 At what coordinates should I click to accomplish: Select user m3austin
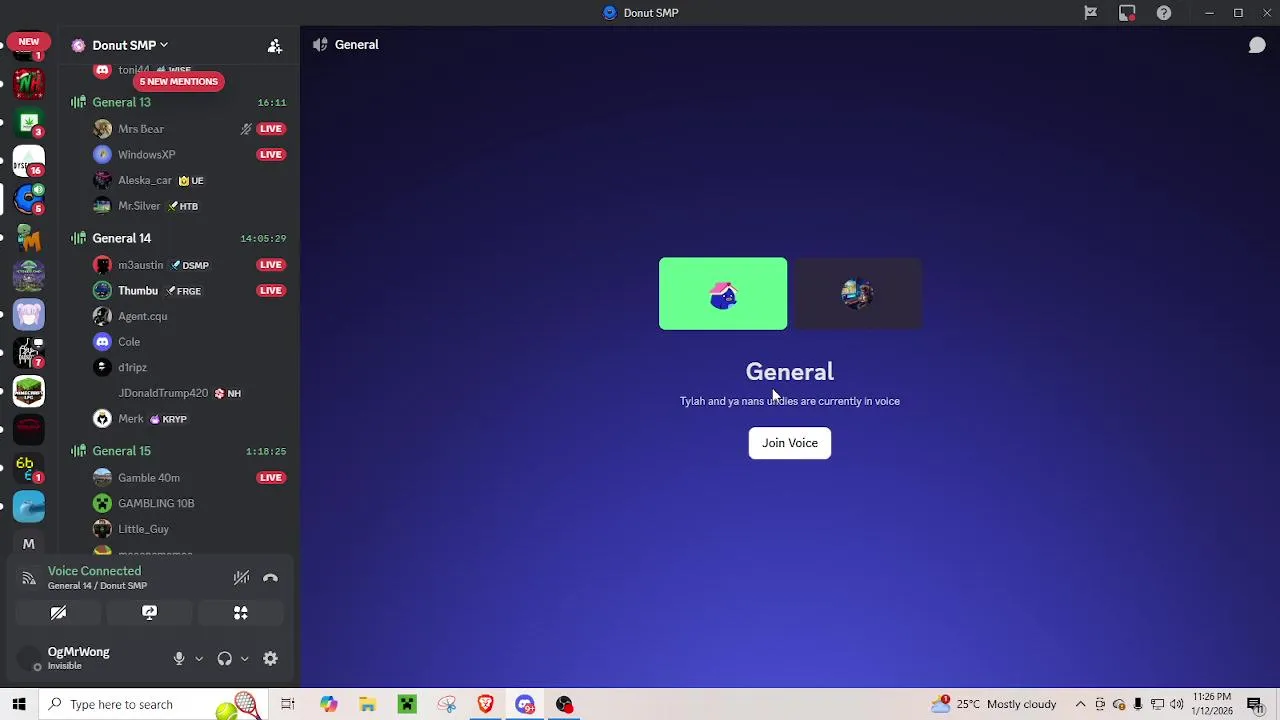click(140, 265)
